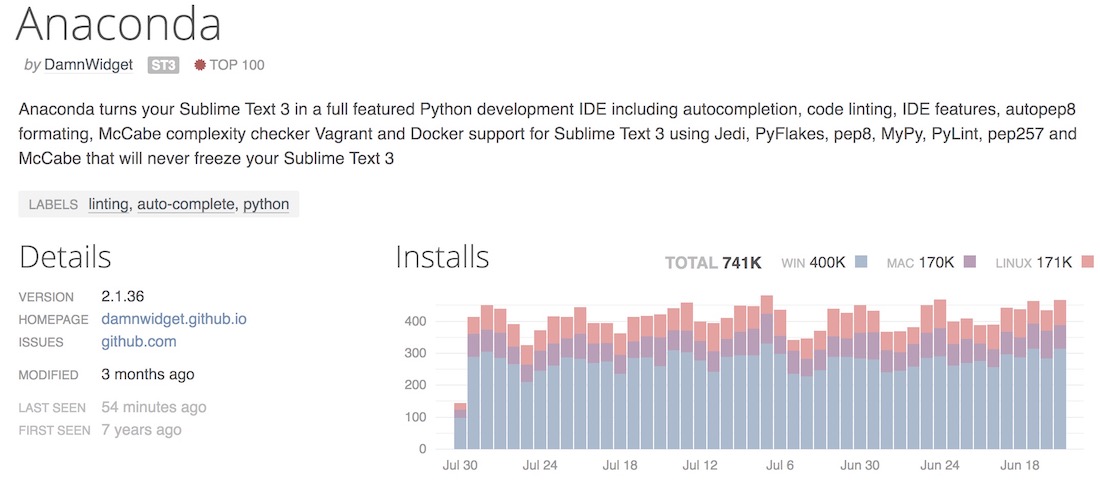This screenshot has width=1100, height=483.
Task: Click the short first bar above Jul 30
Action: (x=460, y=426)
